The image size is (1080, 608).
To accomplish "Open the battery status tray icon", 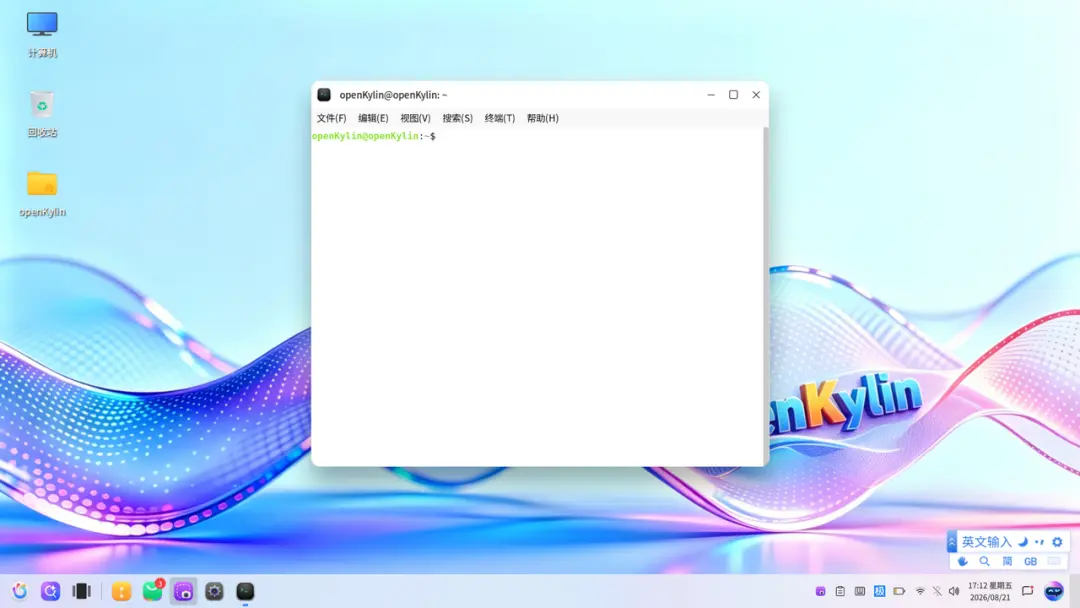I will tap(900, 591).
